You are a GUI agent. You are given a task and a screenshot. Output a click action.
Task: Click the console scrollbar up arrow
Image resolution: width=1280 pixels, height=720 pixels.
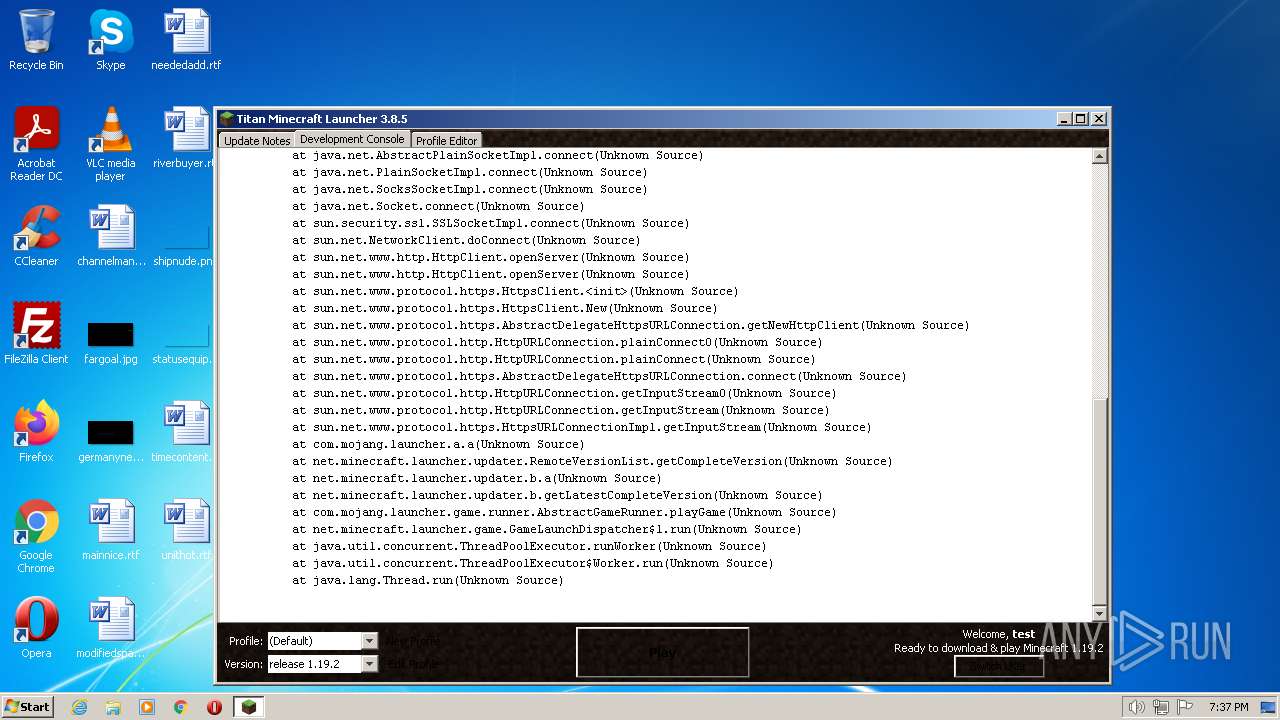click(1100, 156)
